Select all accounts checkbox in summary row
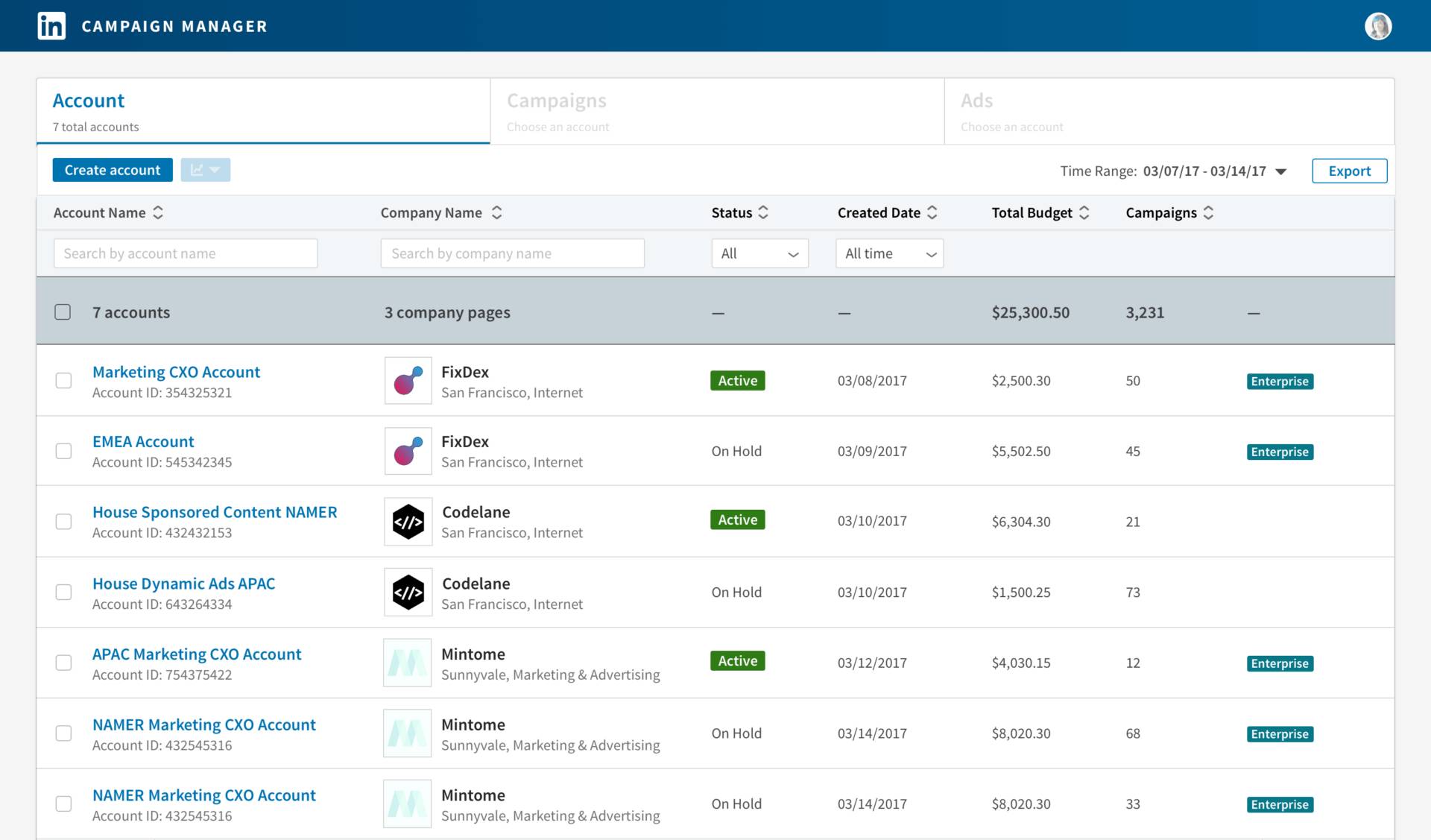The width and height of the screenshot is (1431, 840). (63, 312)
